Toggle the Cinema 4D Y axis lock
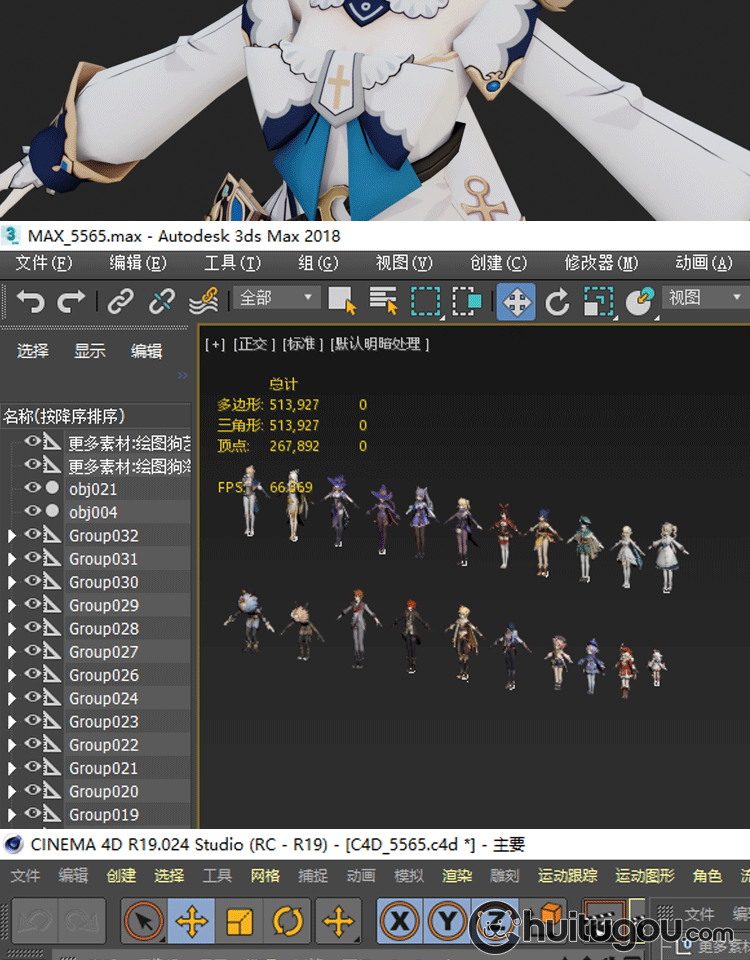Image resolution: width=750 pixels, height=960 pixels. click(448, 921)
